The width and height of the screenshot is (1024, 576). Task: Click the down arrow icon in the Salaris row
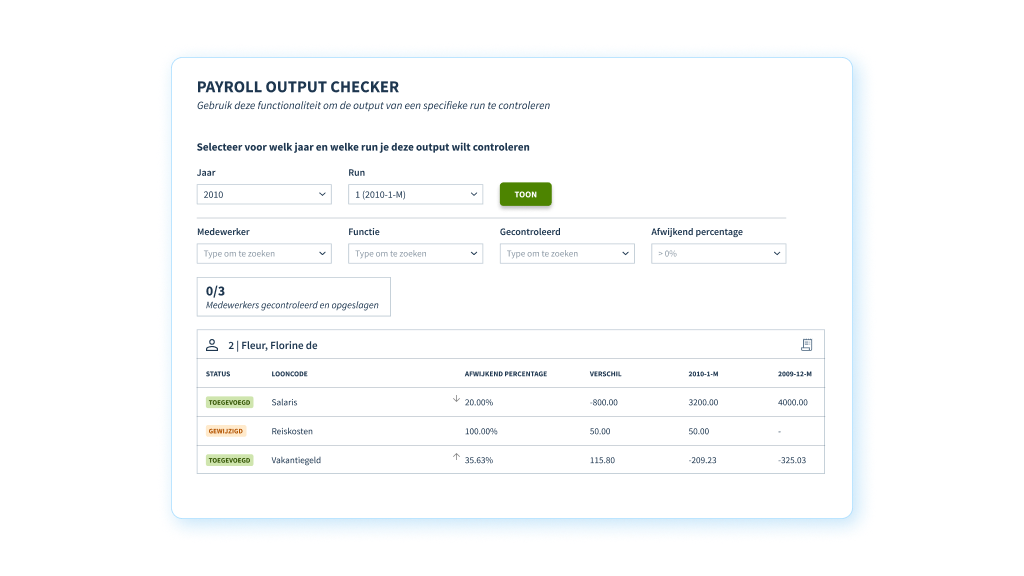tap(456, 398)
